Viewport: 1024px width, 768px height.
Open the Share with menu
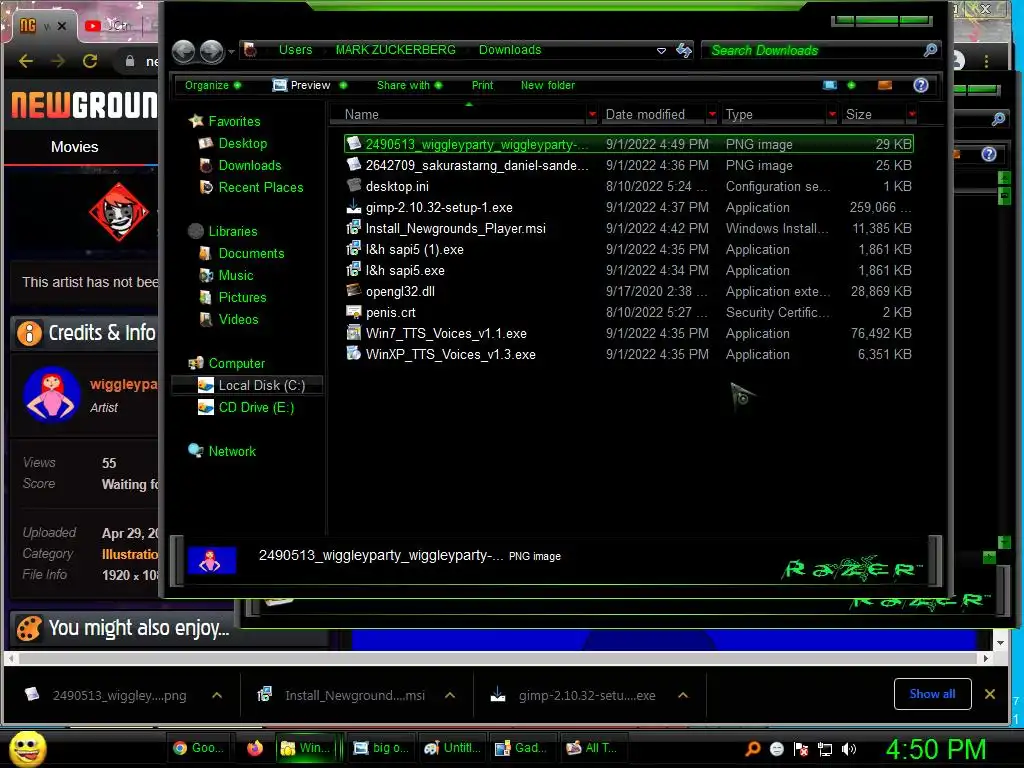[409, 85]
